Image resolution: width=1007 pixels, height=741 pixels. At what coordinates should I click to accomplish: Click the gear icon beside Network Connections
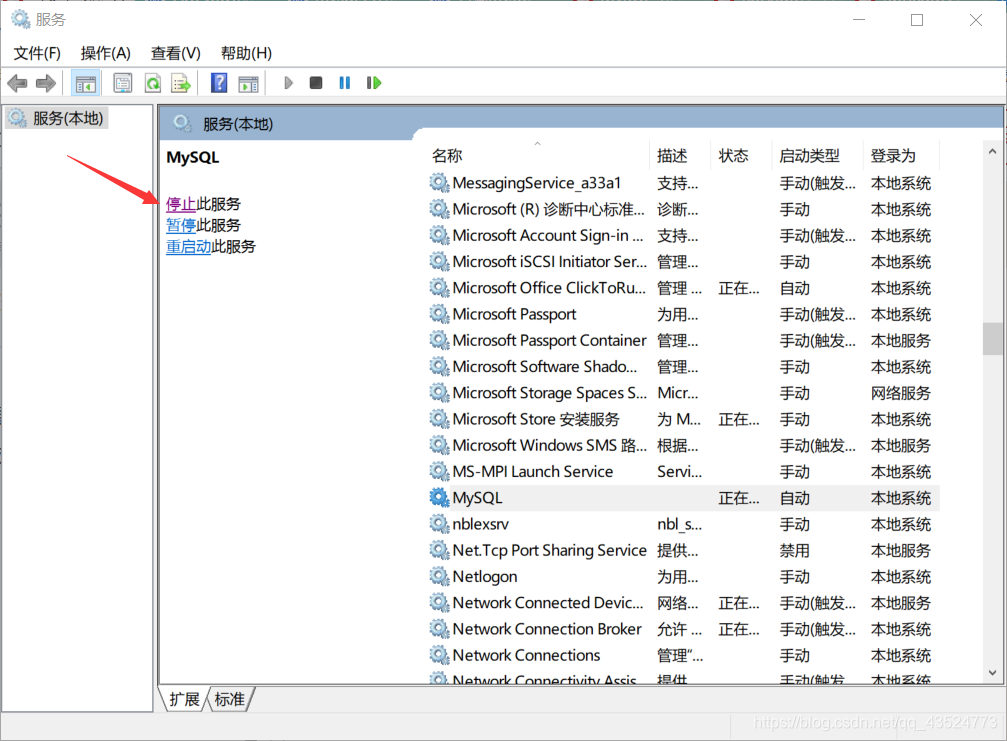pos(439,655)
